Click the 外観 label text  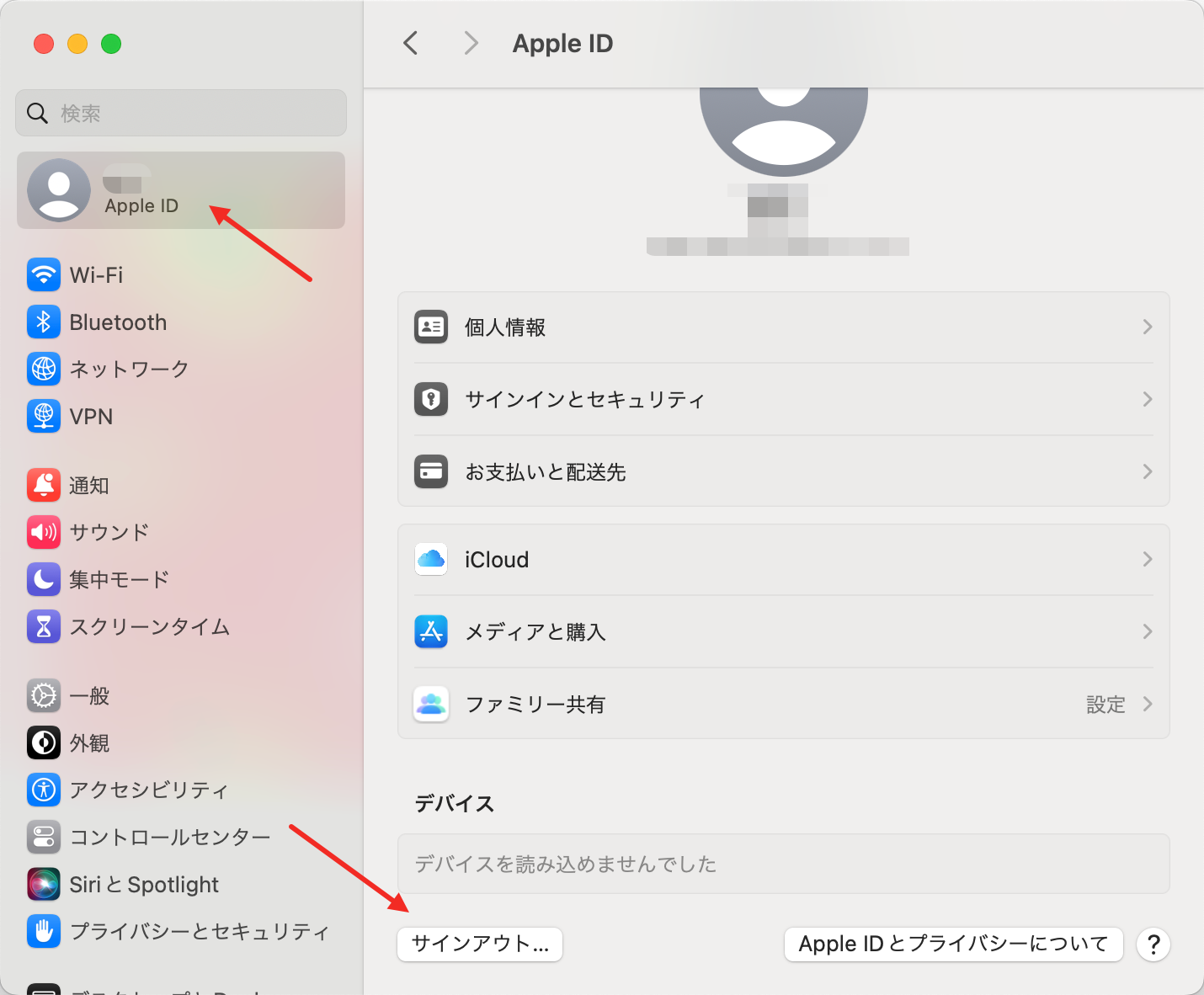(90, 742)
